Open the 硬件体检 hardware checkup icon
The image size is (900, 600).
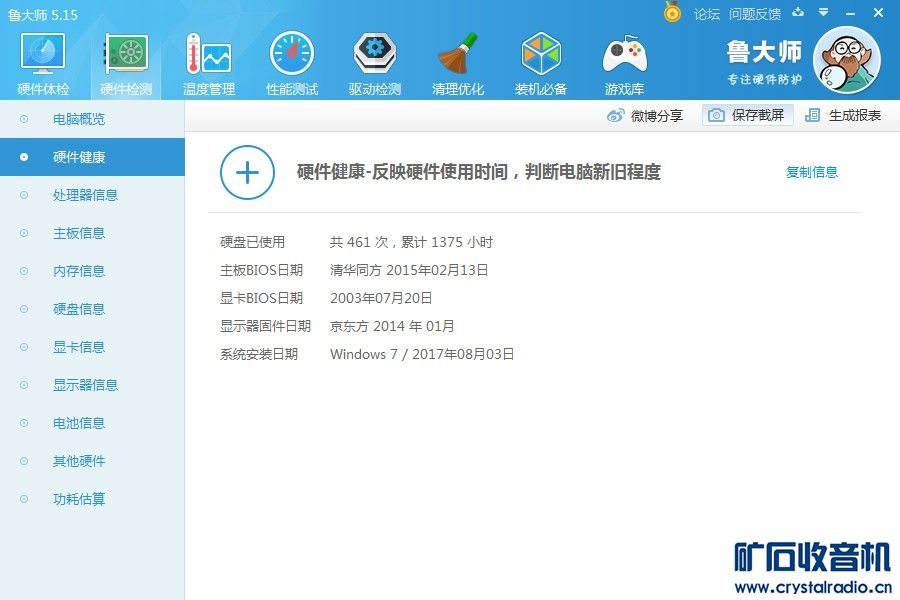(43, 64)
